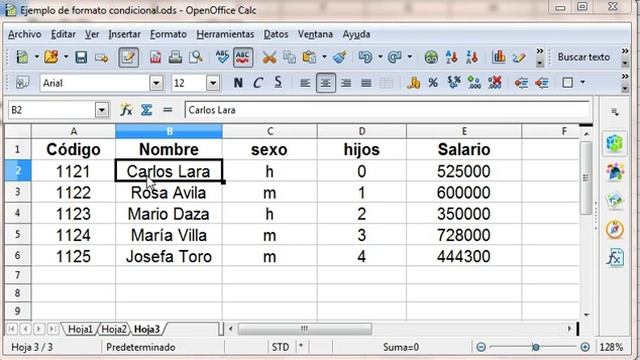Screen dimensions: 640x360
Task: Delete decimal place icon
Action: tap(495, 83)
